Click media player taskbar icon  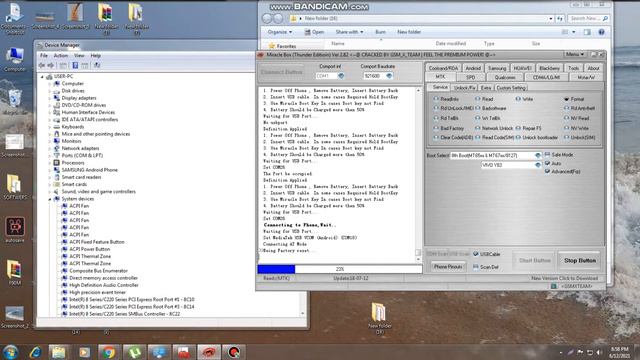pos(84,352)
